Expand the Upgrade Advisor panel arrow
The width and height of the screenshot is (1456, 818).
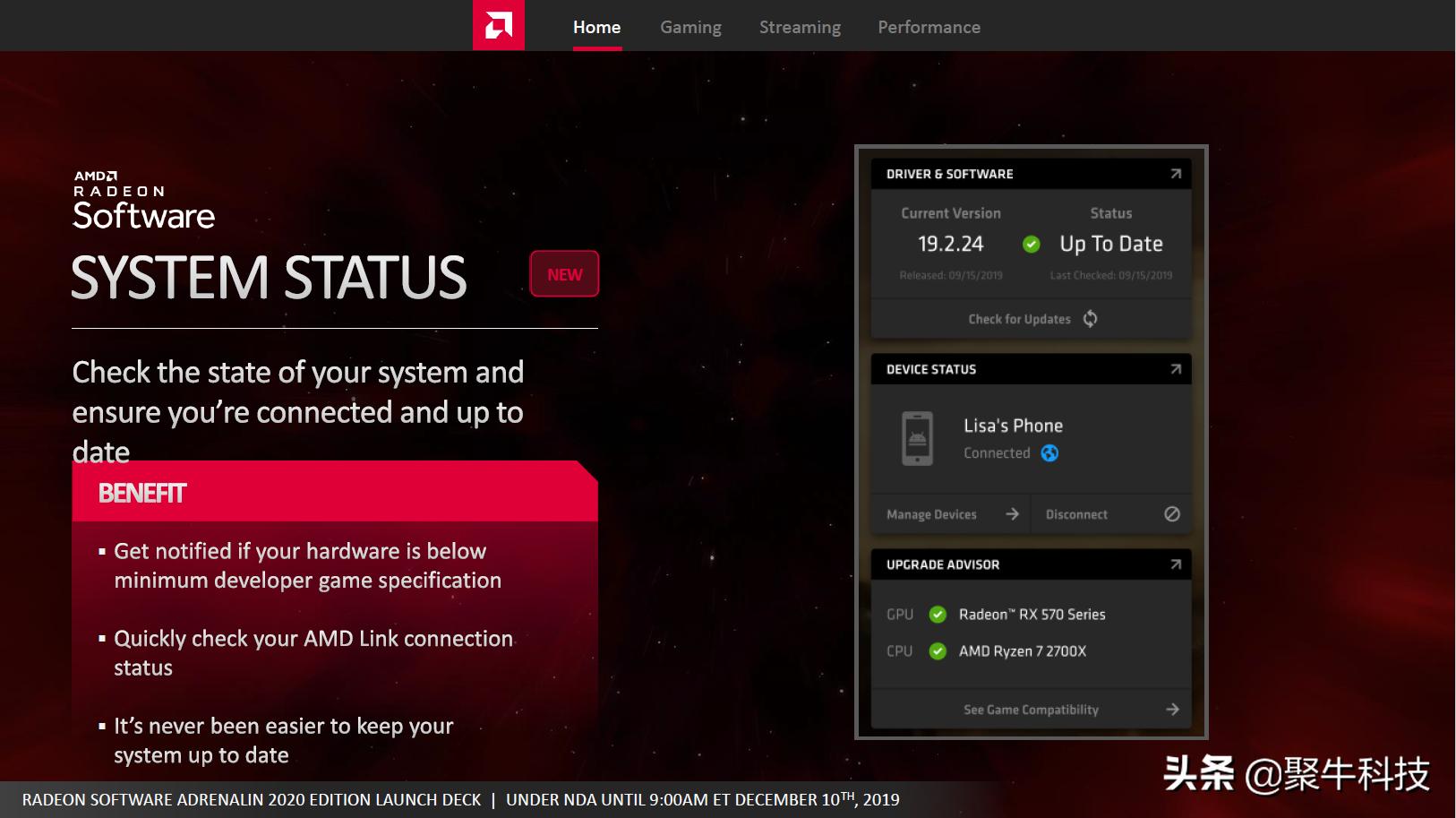coord(1175,564)
